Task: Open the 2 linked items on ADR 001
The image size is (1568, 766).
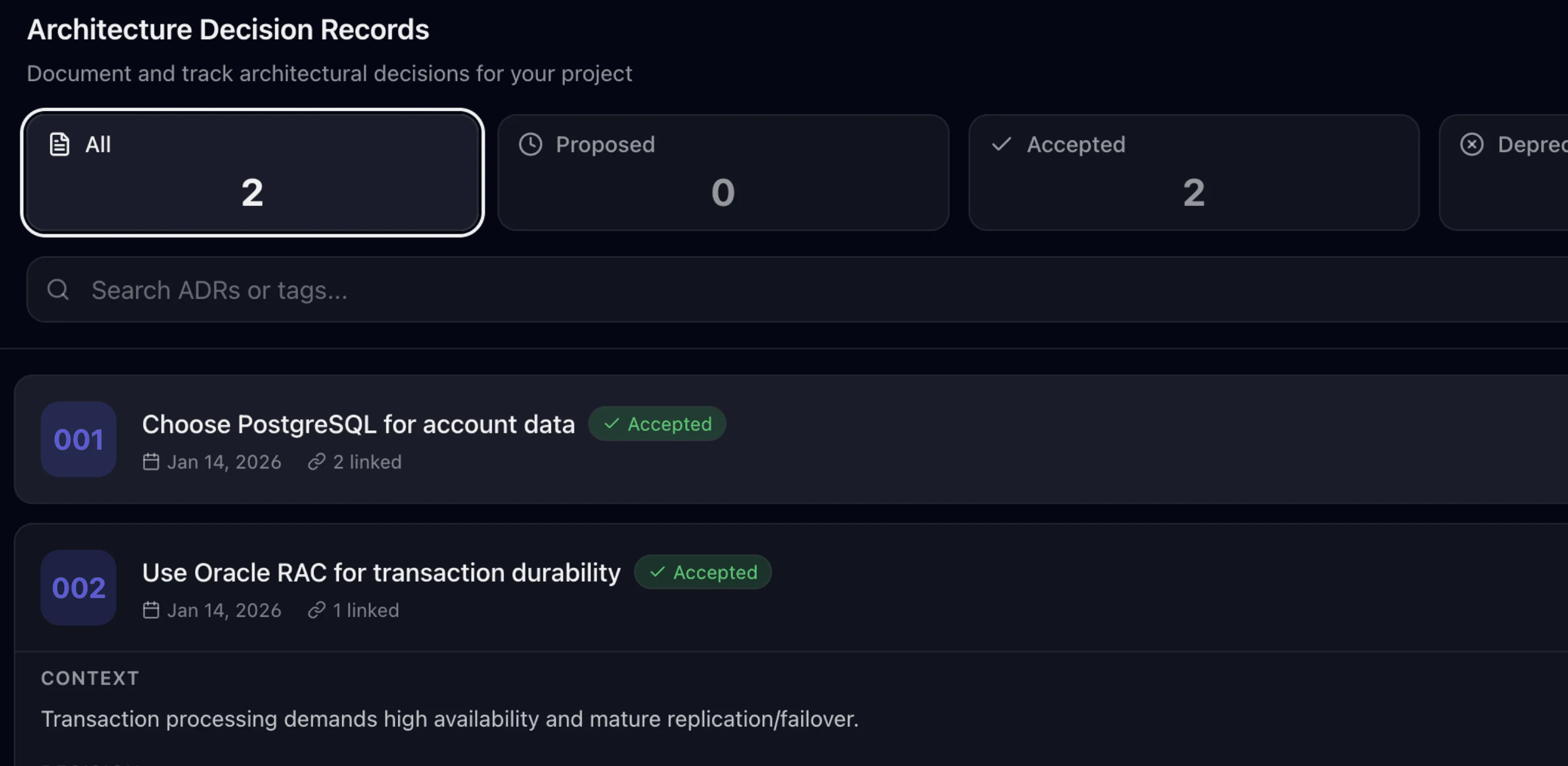Action: point(355,462)
